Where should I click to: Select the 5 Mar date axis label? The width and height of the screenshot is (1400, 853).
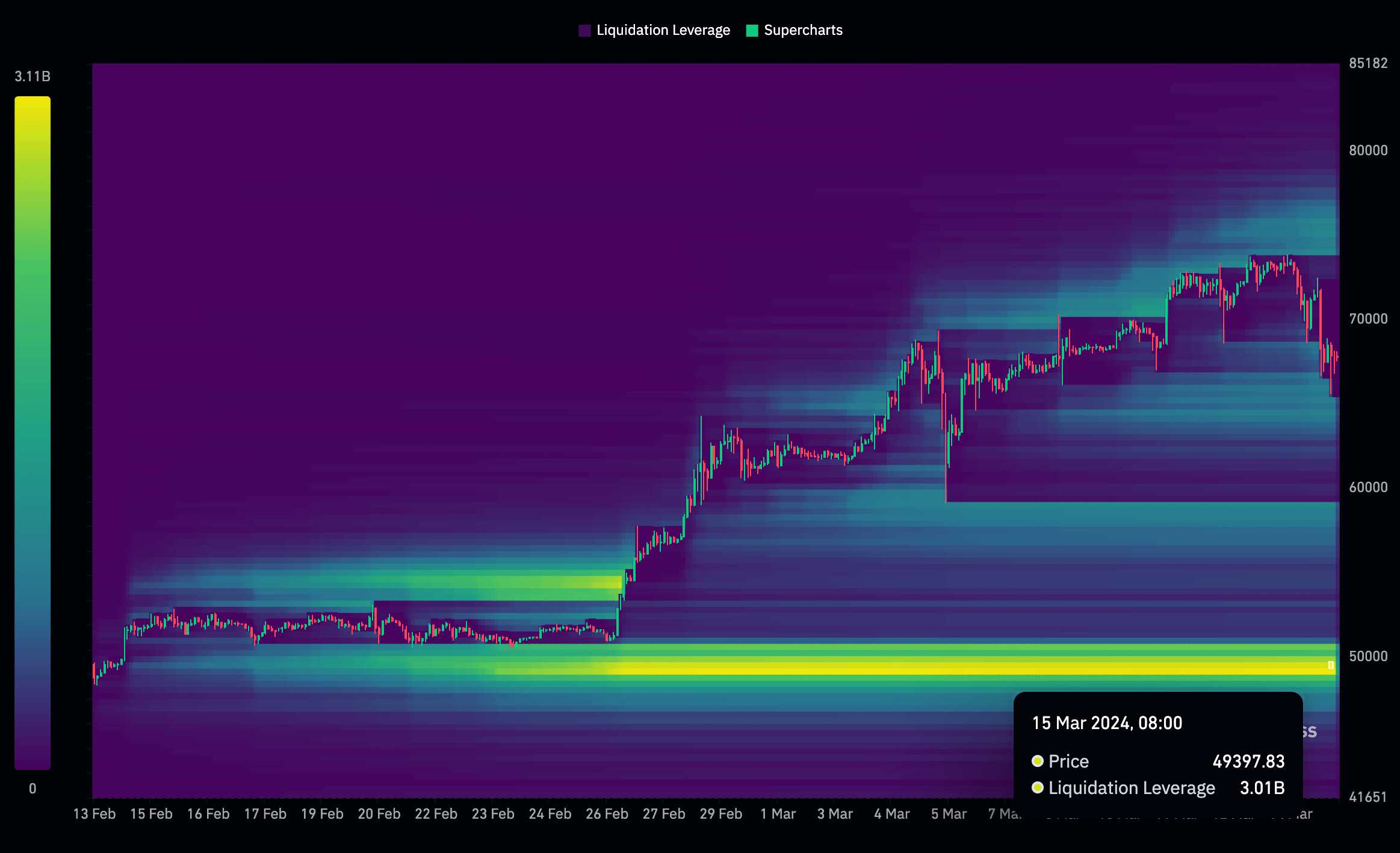click(949, 814)
